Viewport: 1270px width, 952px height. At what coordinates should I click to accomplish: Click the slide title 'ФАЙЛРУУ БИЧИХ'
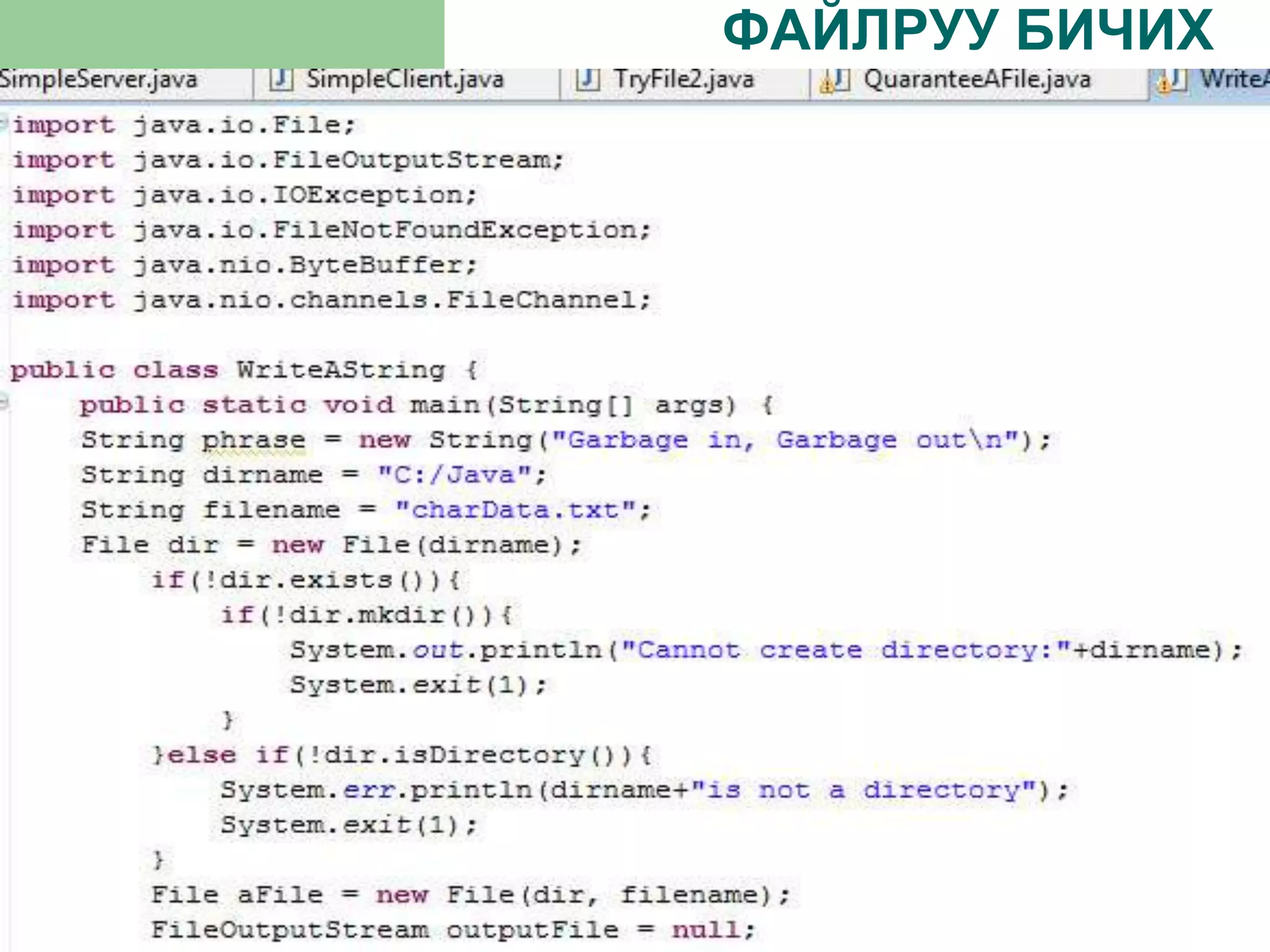[967, 29]
